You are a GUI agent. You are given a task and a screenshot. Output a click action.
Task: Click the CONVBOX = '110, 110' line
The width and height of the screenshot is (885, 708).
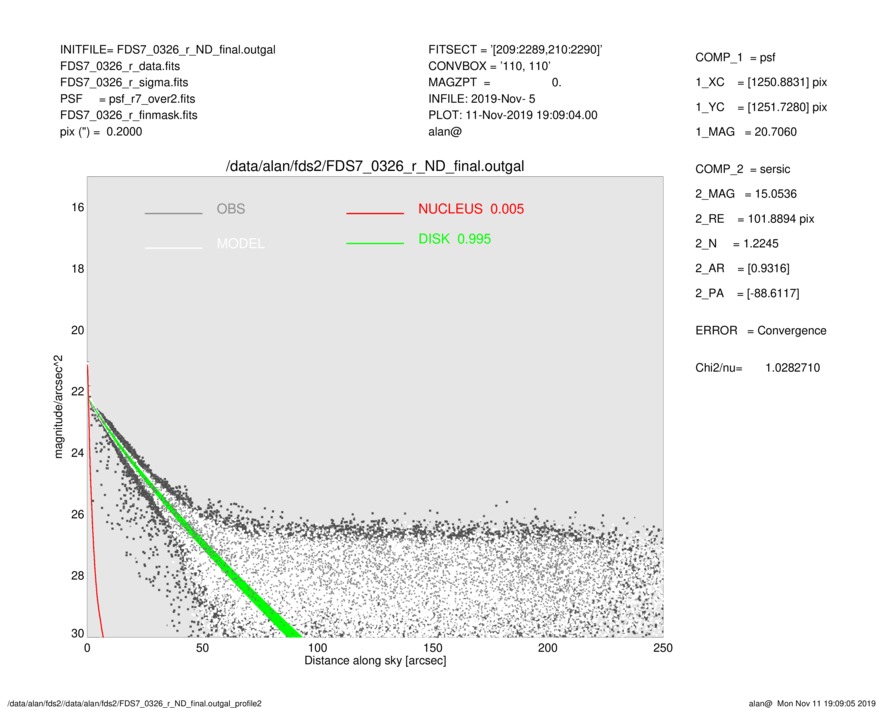(489, 66)
